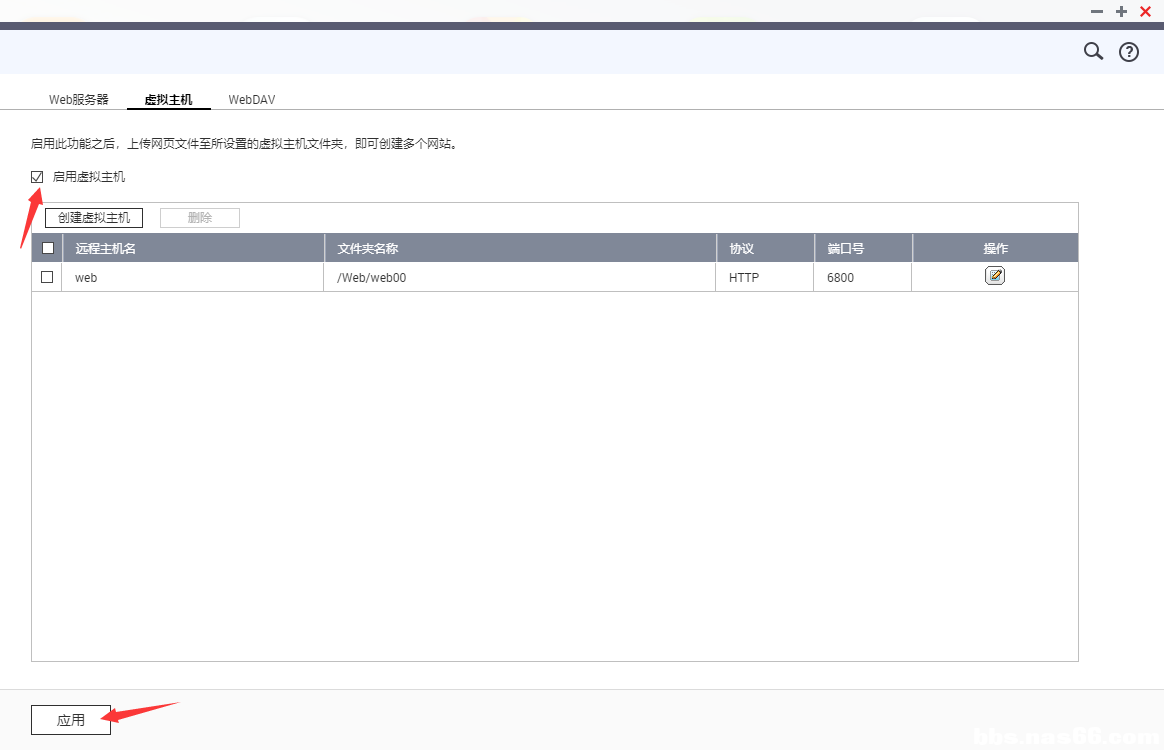1164x750 pixels.
Task: Click the 文件夹名称 column header
Action: pos(367,249)
